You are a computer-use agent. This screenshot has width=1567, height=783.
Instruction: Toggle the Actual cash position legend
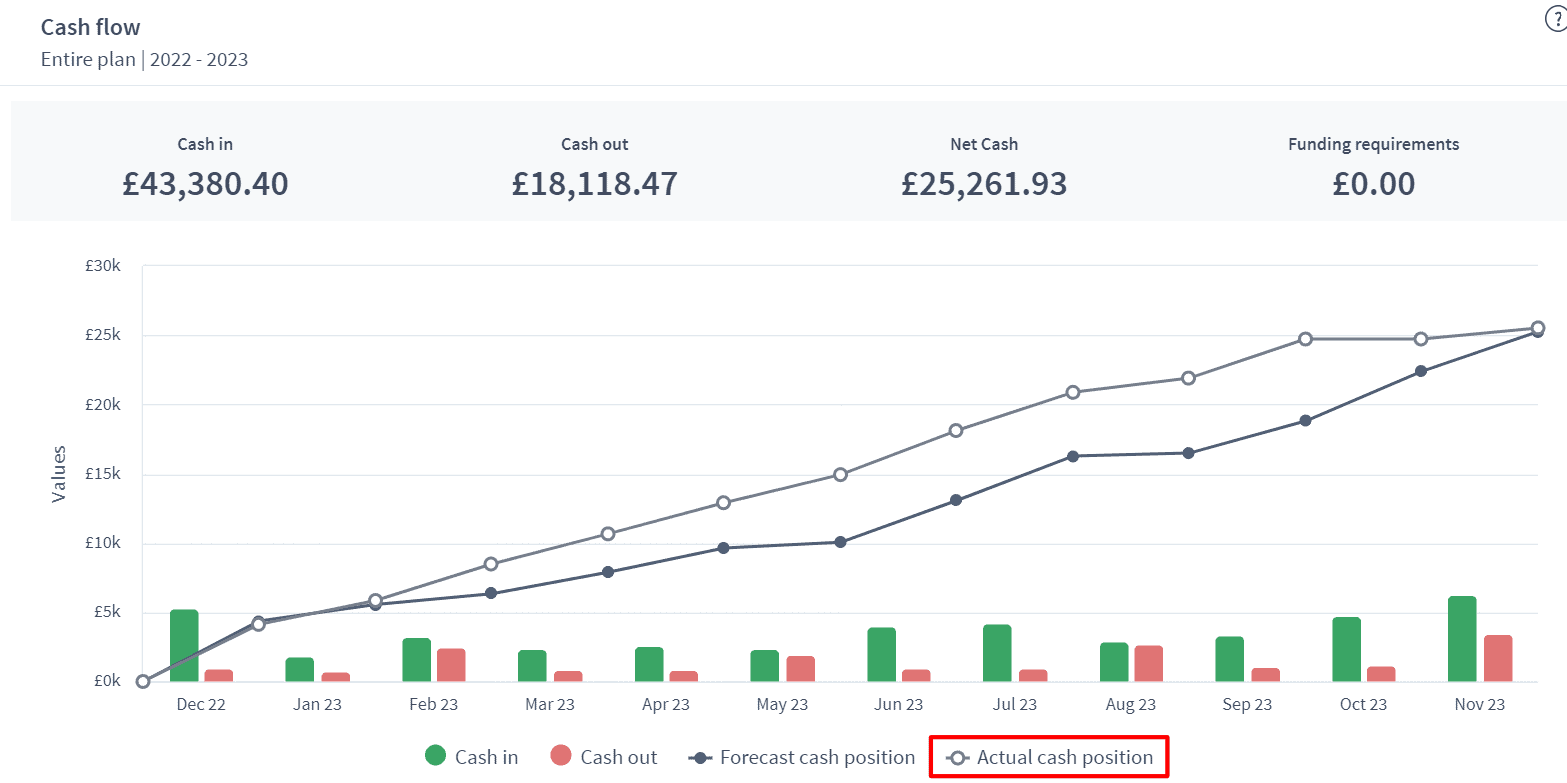(x=1050, y=757)
